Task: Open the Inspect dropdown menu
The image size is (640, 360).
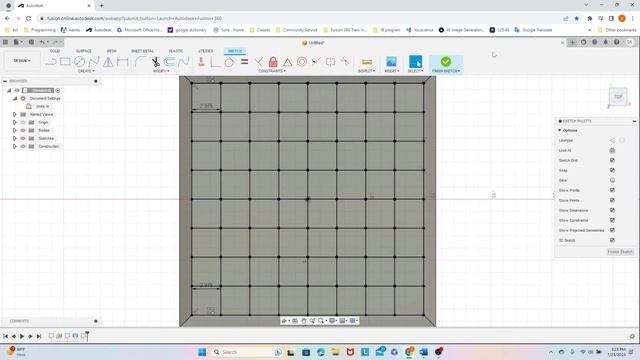Action: point(367,71)
